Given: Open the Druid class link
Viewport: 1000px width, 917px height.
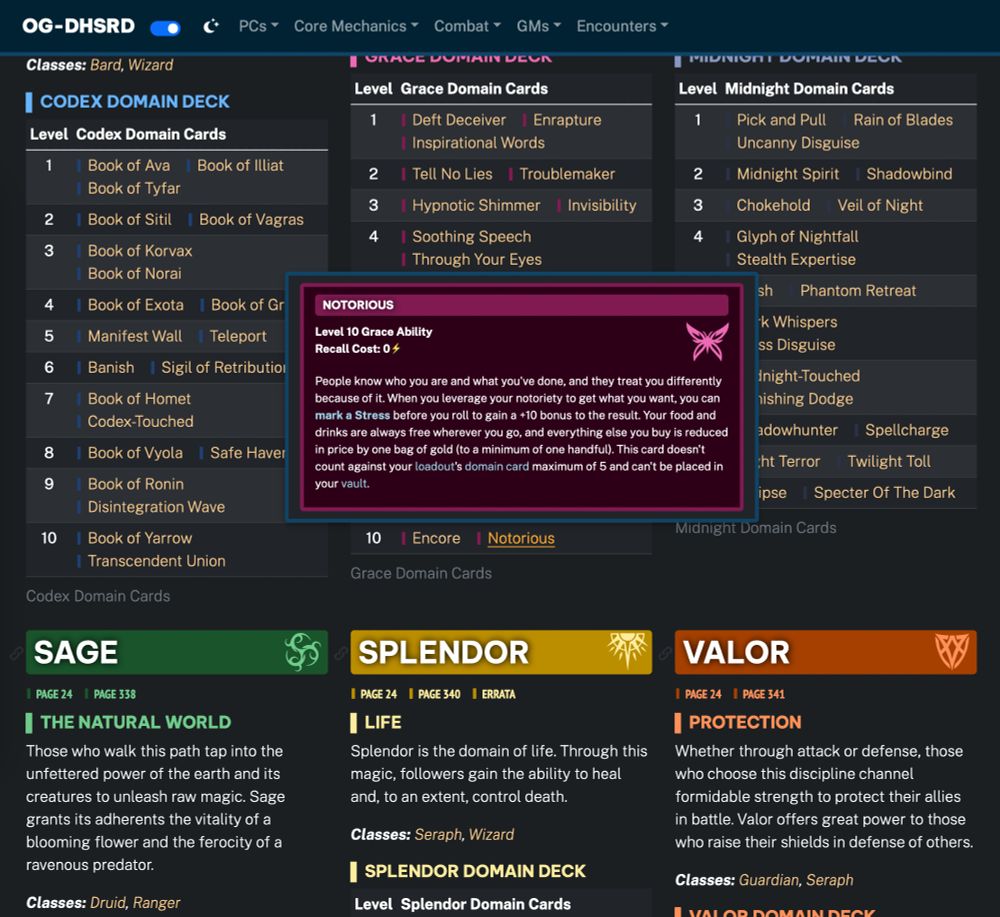Looking at the screenshot, I should pos(108,903).
